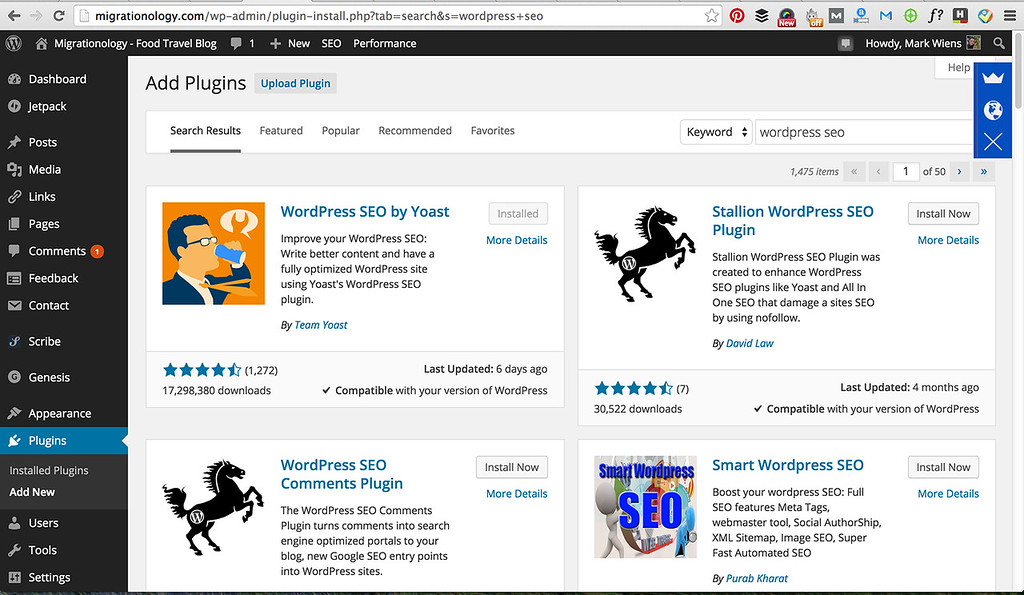Bookmark page with star icon
The image size is (1024, 595).
(712, 16)
